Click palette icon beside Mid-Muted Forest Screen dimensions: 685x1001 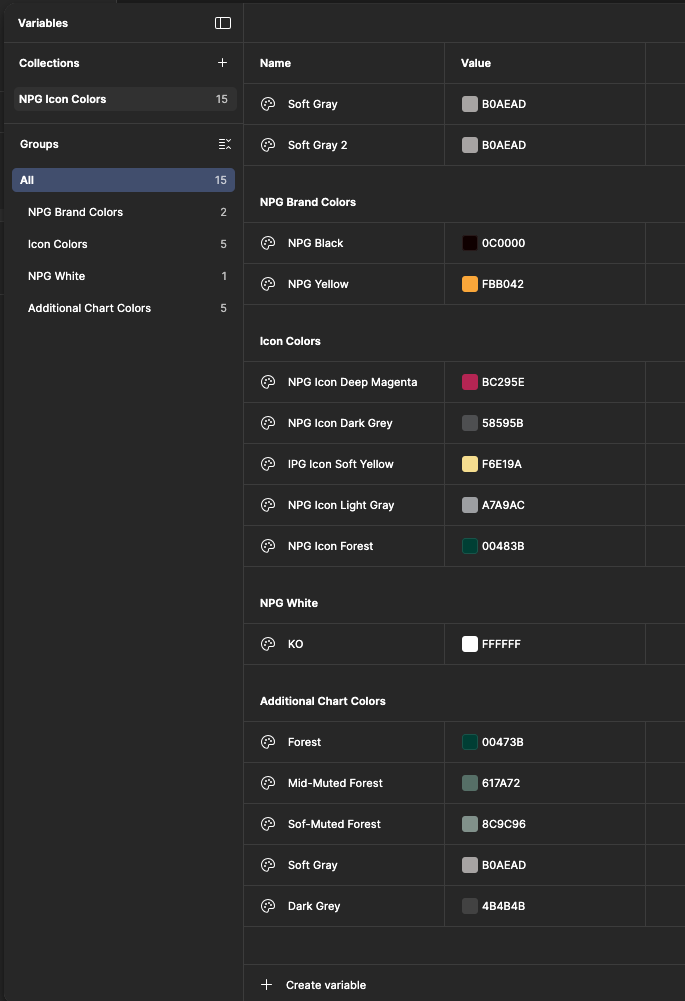click(268, 783)
